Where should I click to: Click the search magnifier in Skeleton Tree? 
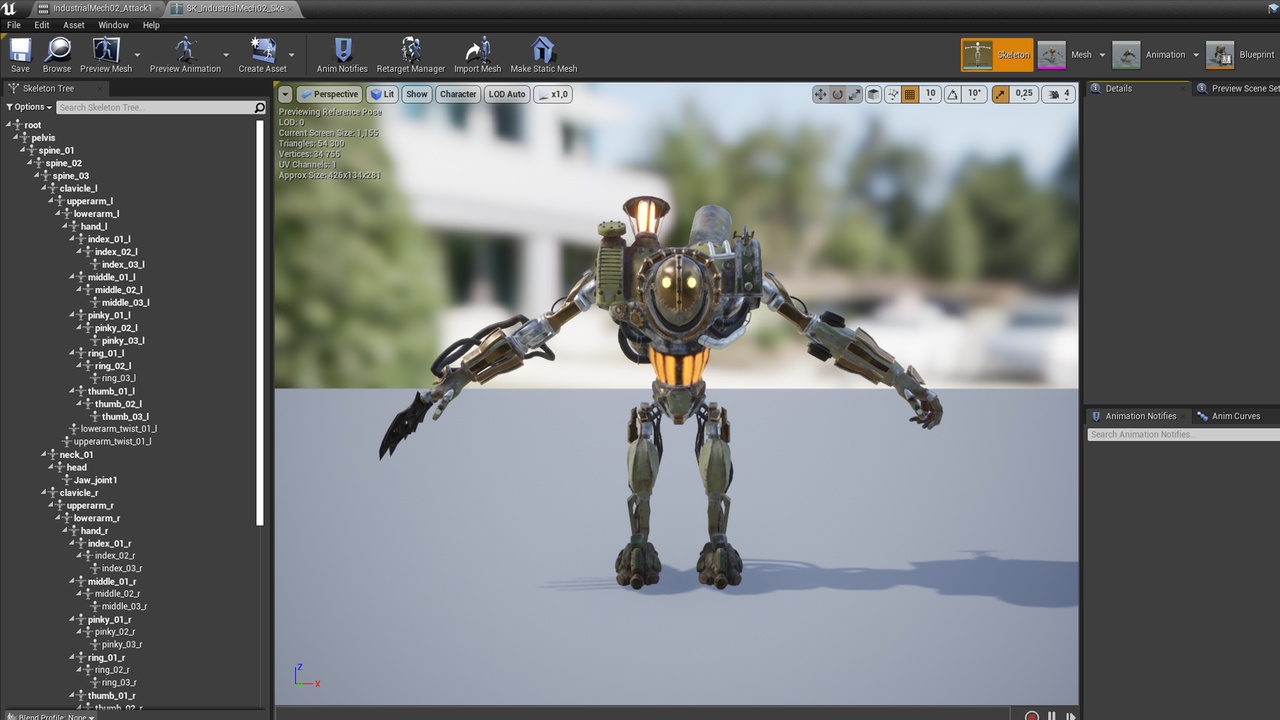click(260, 107)
